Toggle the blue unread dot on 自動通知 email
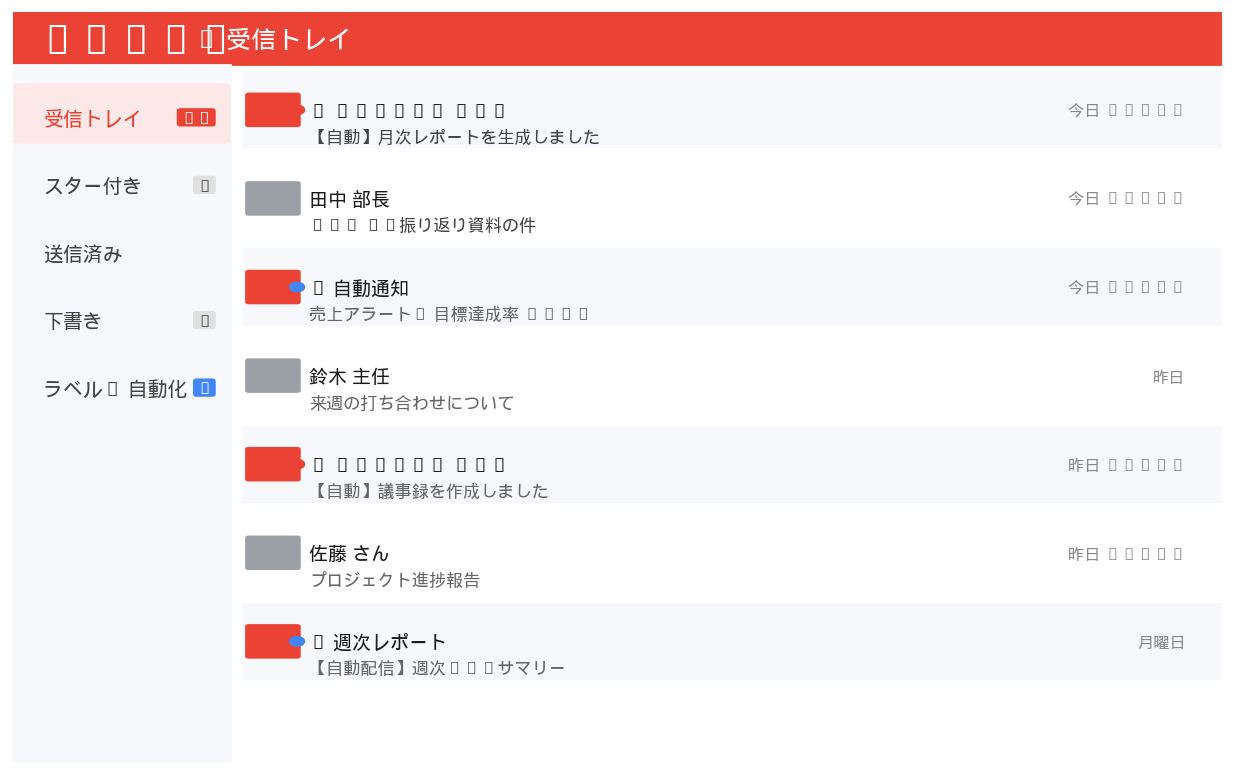This screenshot has width=1235, height=776. 296,287
